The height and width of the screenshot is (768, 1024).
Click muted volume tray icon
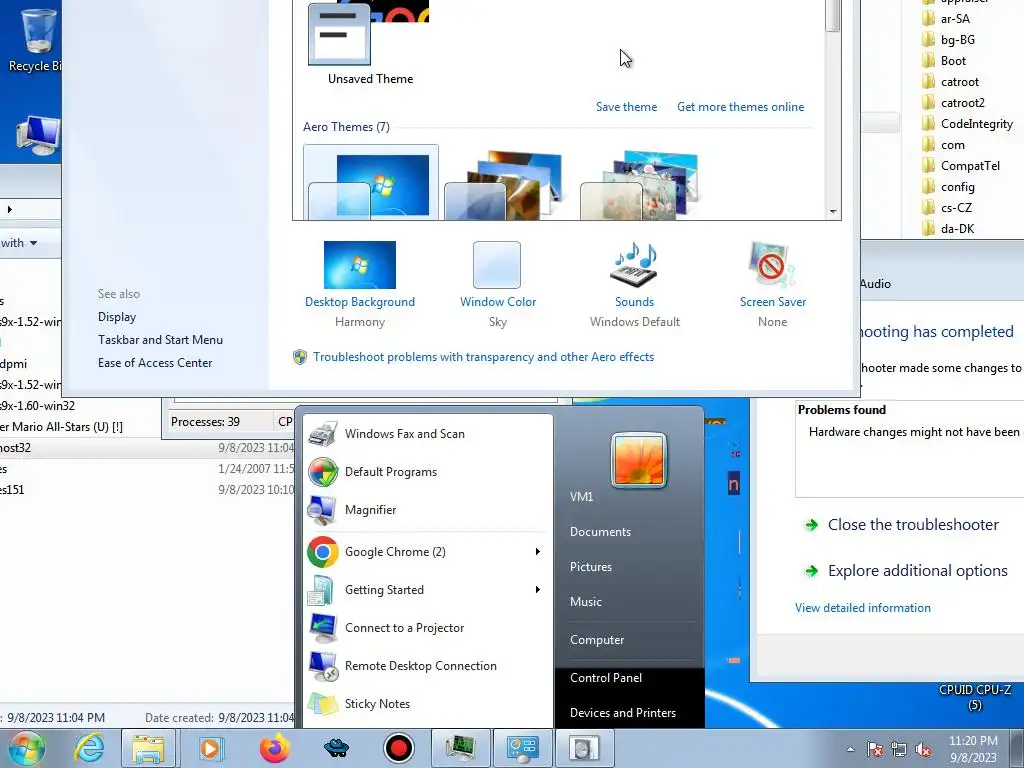pos(923,750)
